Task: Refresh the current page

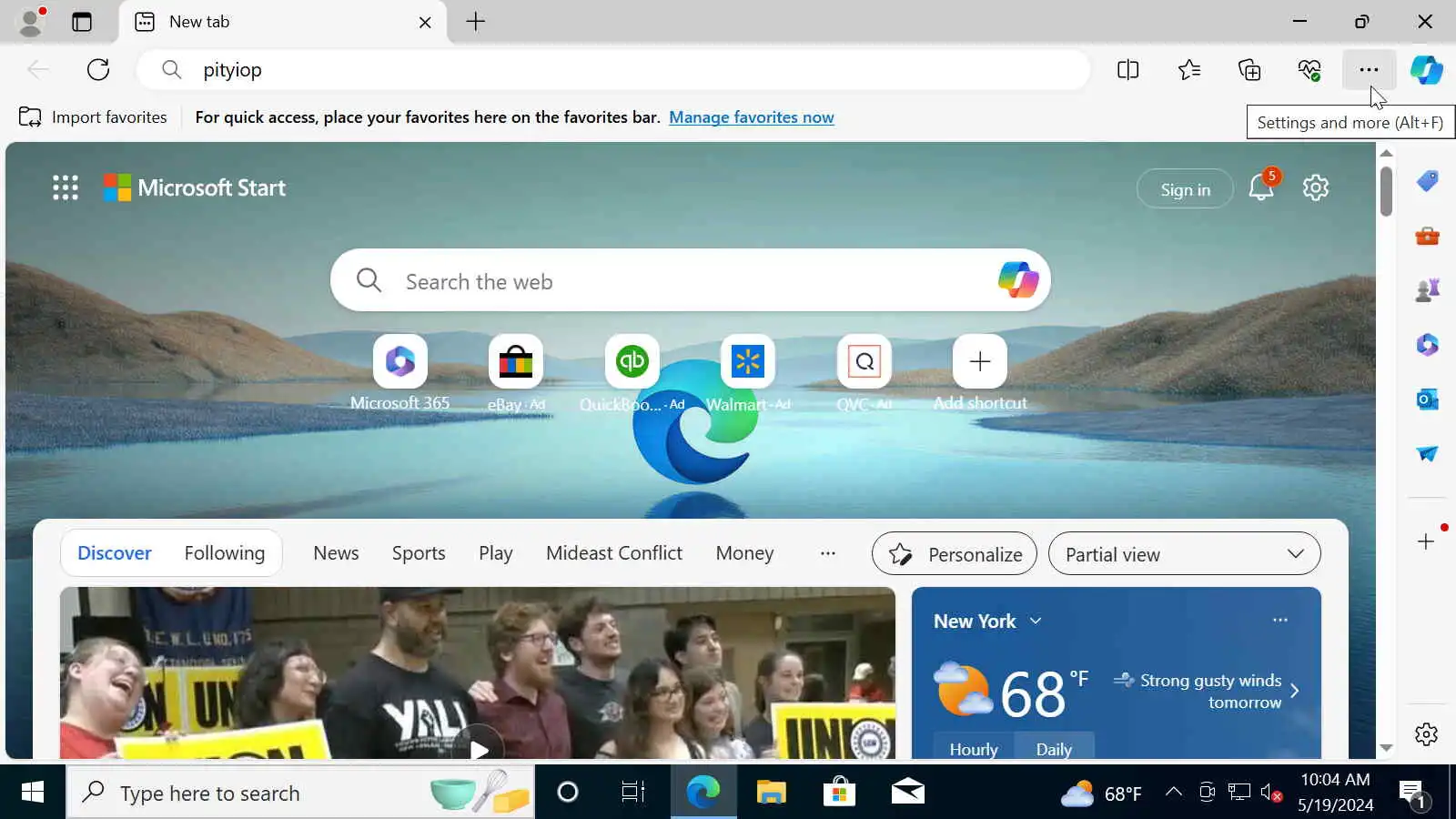Action: click(98, 70)
